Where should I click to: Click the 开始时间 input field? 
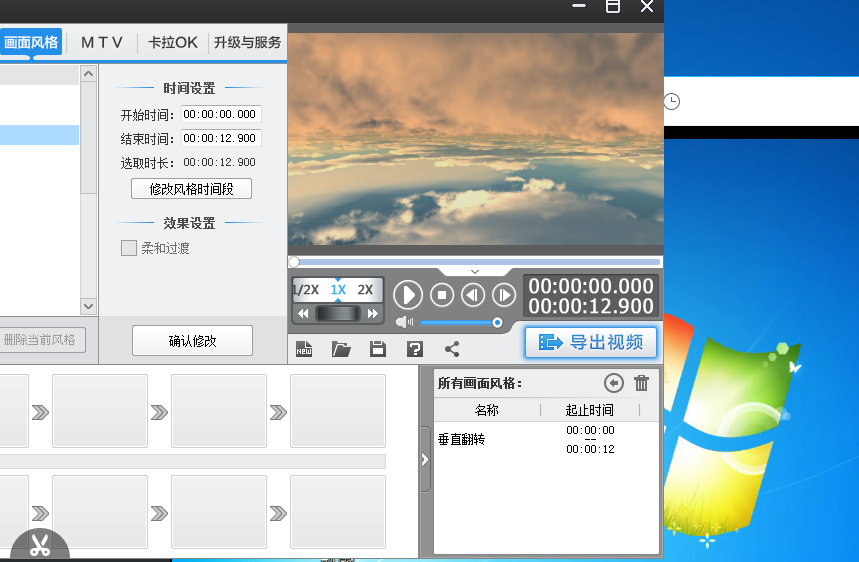(221, 114)
